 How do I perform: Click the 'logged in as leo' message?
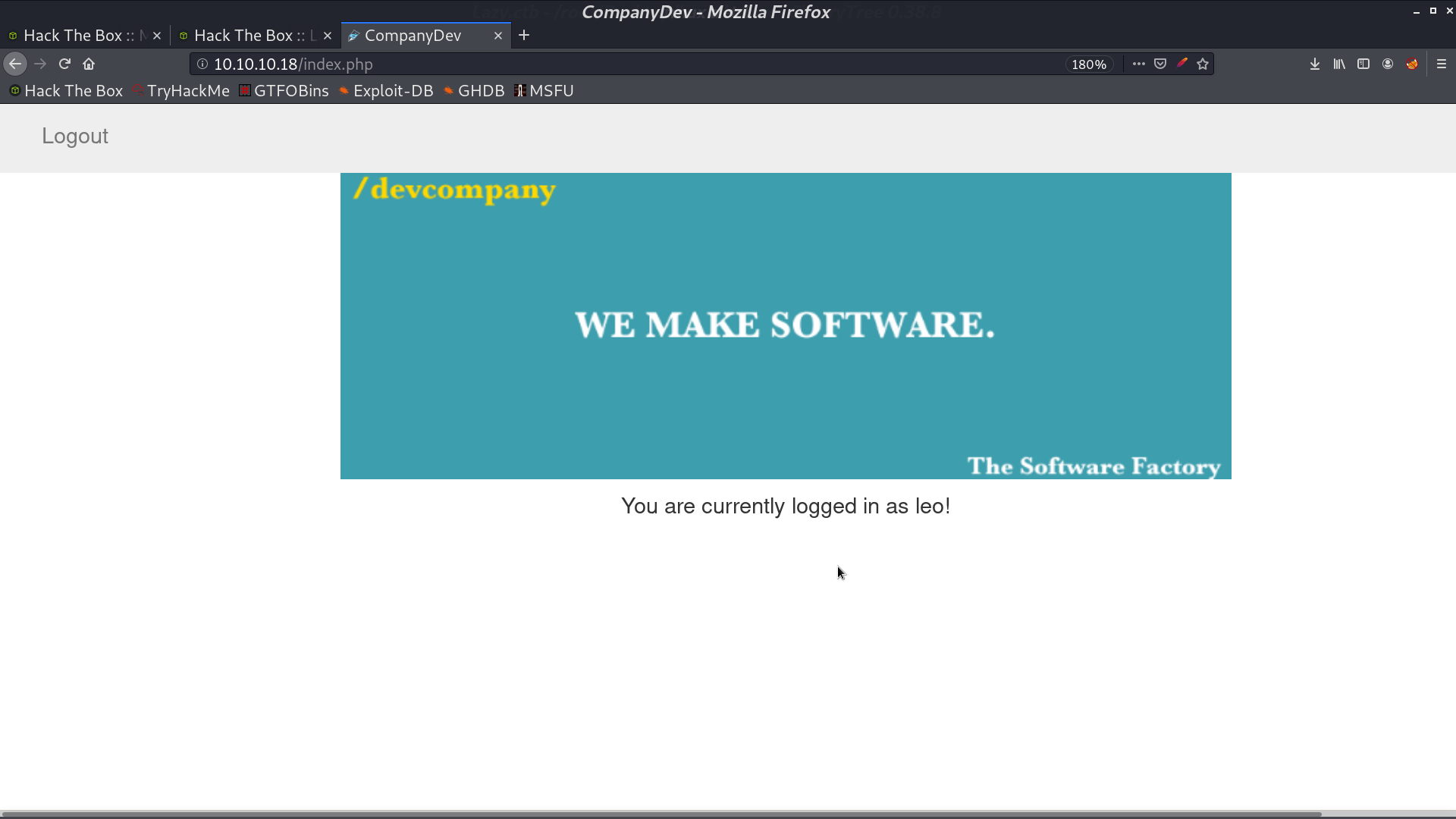(x=786, y=507)
